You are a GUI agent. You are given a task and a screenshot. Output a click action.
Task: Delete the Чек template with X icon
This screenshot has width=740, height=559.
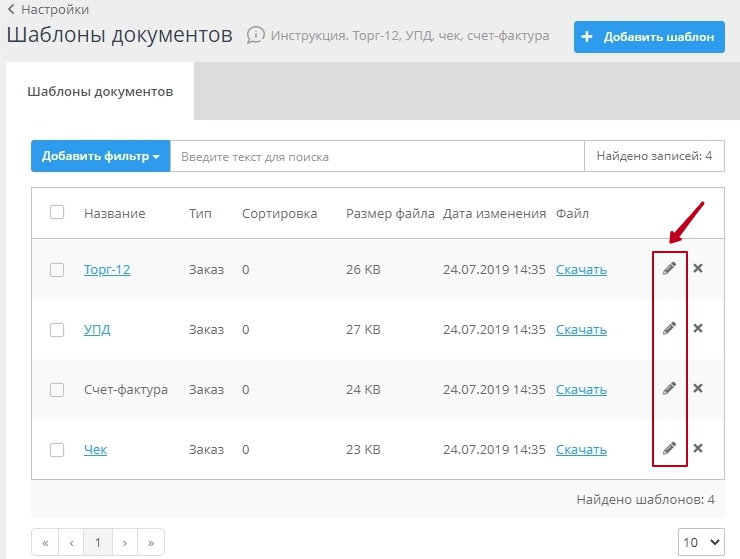698,448
